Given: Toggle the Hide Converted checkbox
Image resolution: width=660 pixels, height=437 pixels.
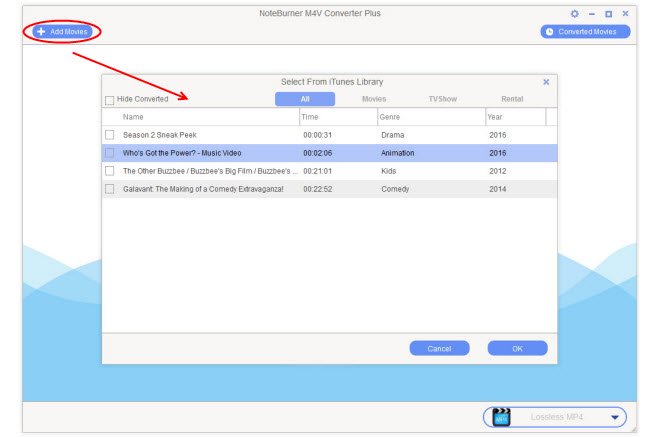Looking at the screenshot, I should pos(109,100).
